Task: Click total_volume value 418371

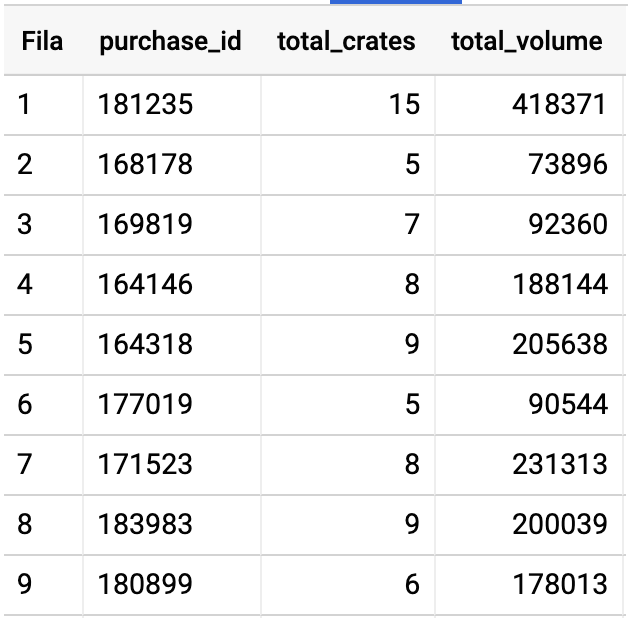Action: point(560,105)
